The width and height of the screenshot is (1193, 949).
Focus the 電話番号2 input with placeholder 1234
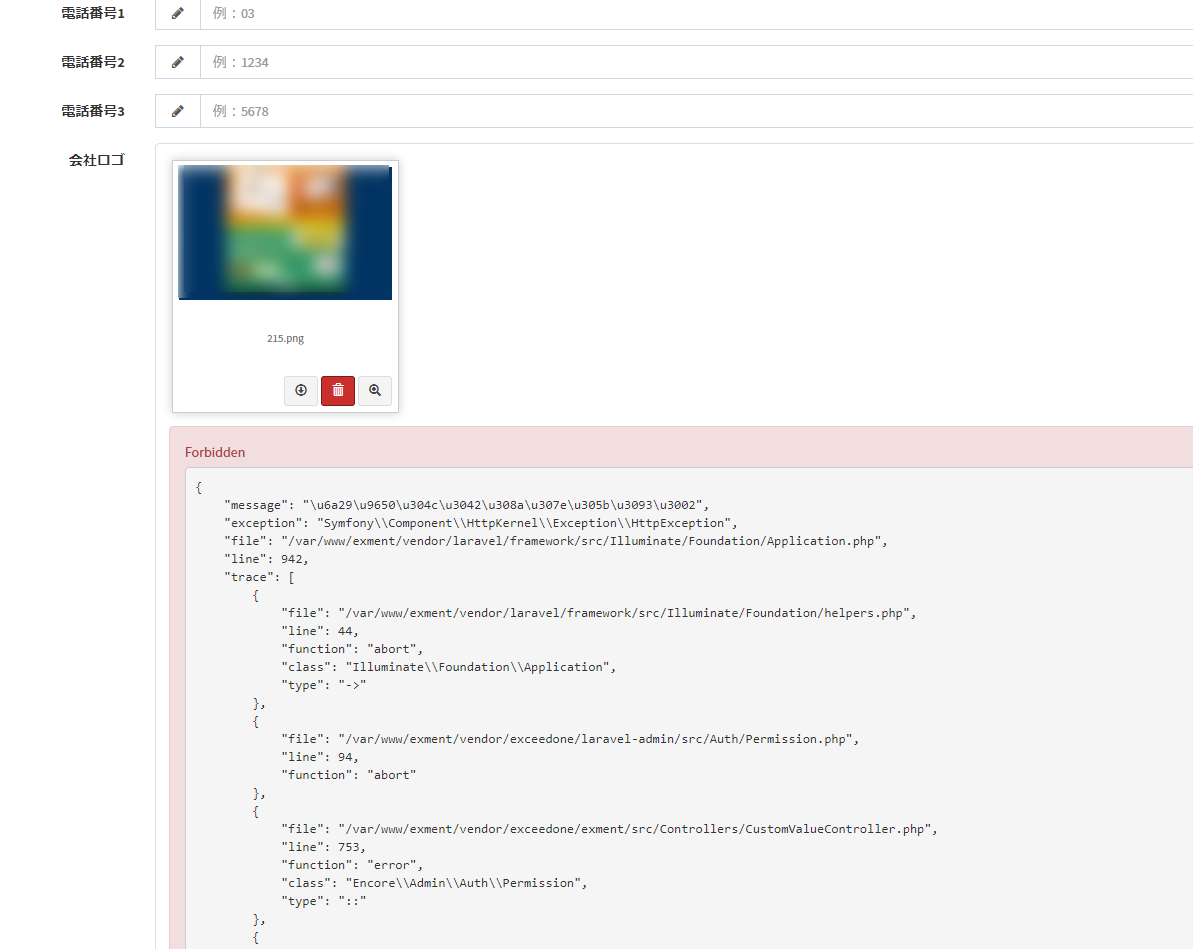click(696, 62)
